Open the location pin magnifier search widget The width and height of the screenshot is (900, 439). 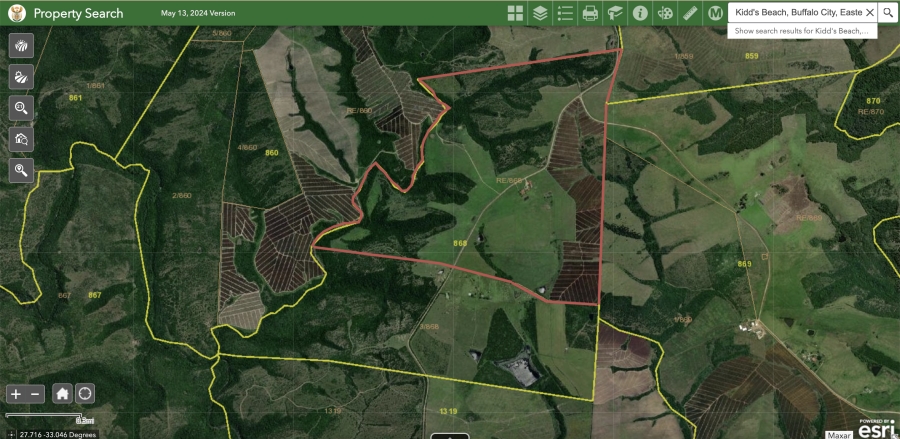tap(21, 170)
